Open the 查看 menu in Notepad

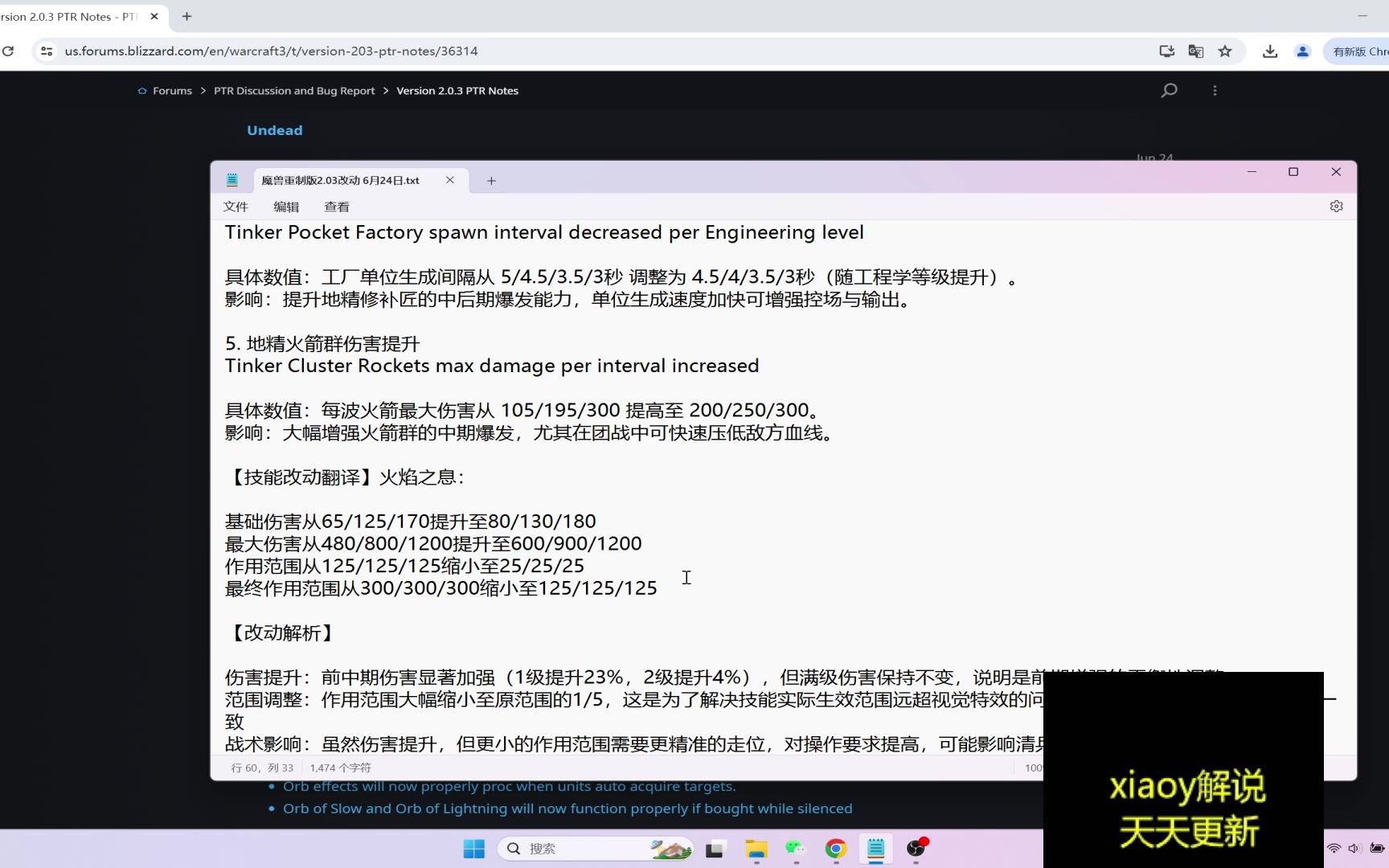click(x=337, y=207)
